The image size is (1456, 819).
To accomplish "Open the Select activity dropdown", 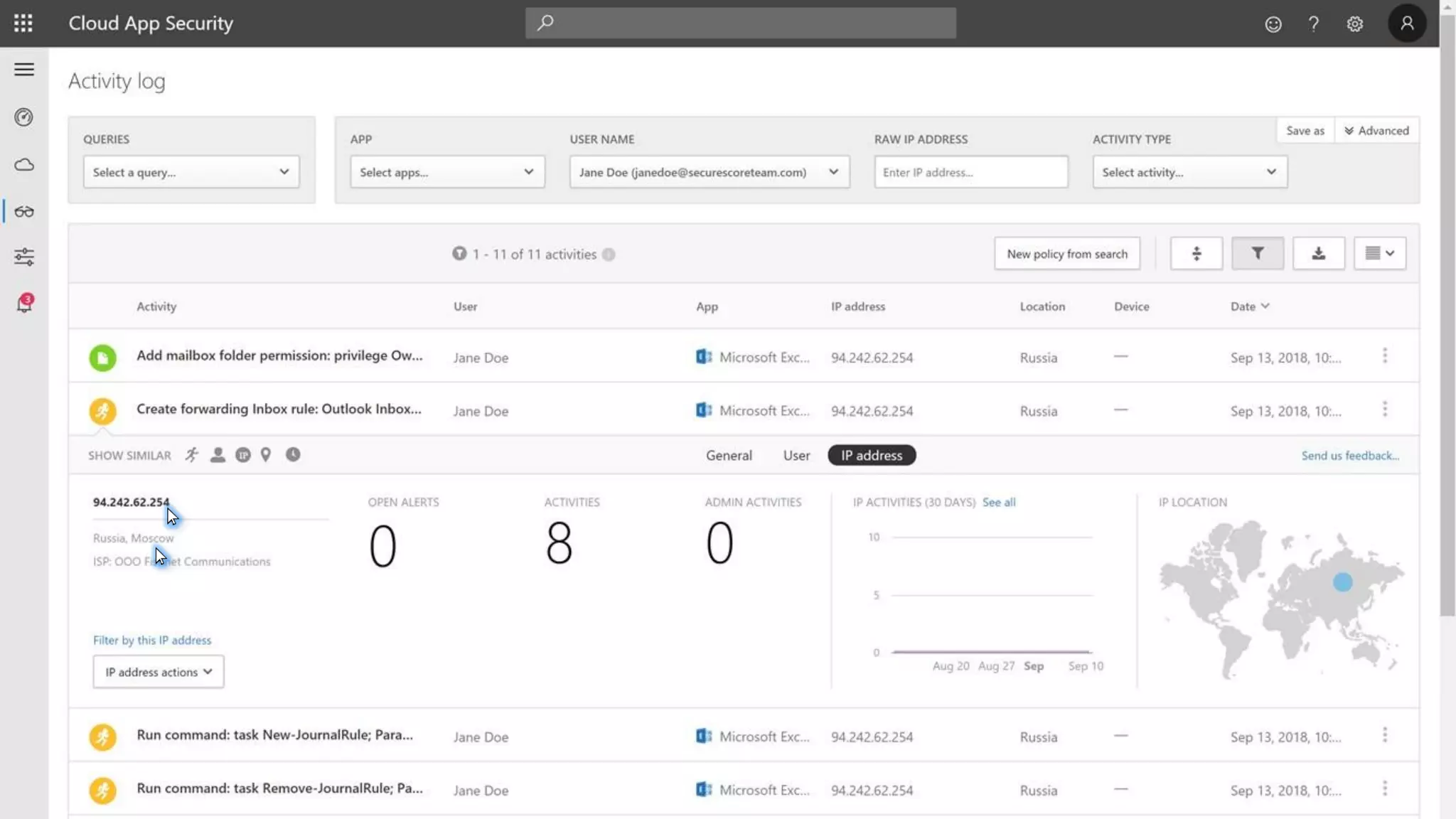I will (1189, 172).
